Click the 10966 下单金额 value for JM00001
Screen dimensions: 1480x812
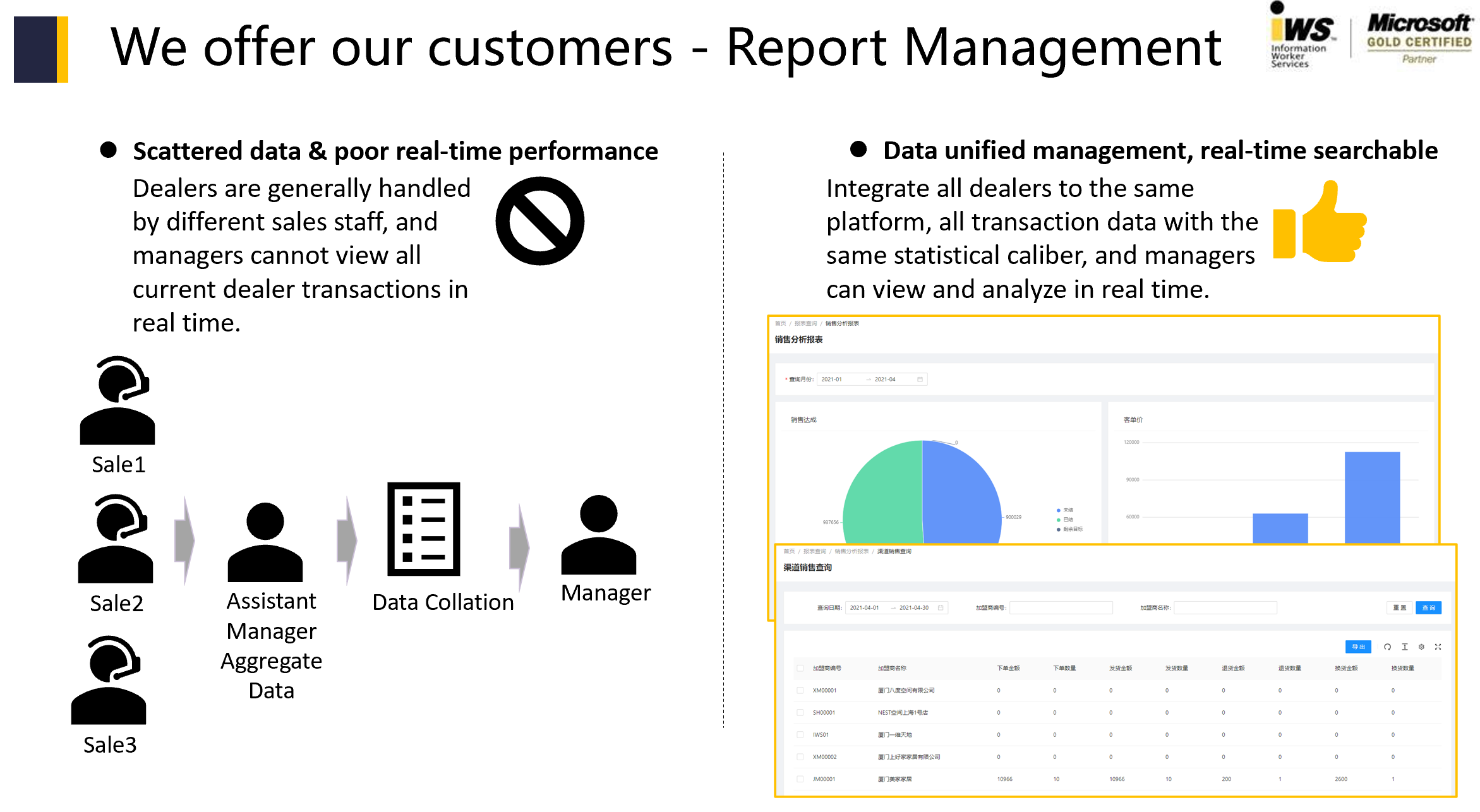(1005, 779)
